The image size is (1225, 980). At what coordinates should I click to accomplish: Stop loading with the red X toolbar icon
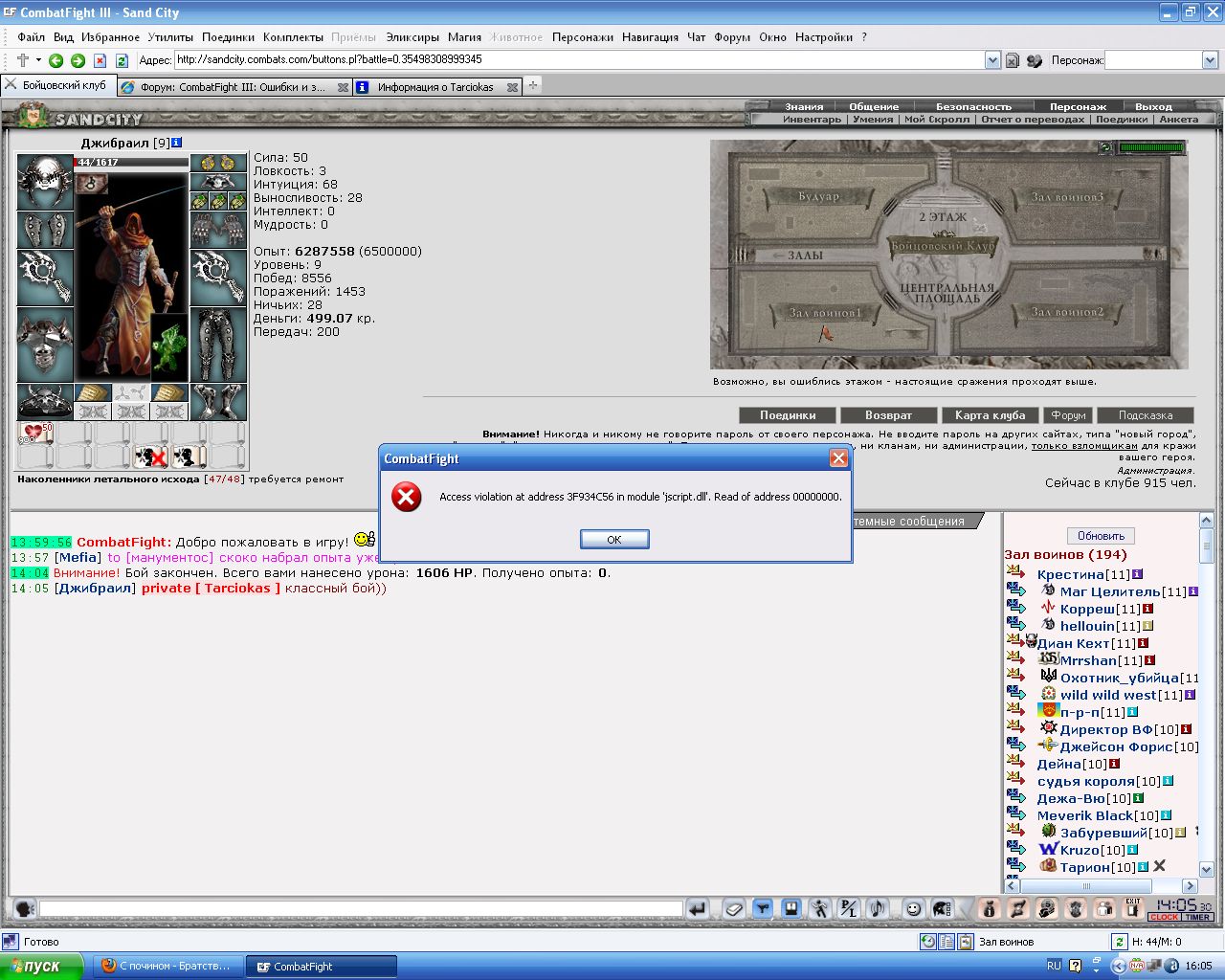point(100,60)
